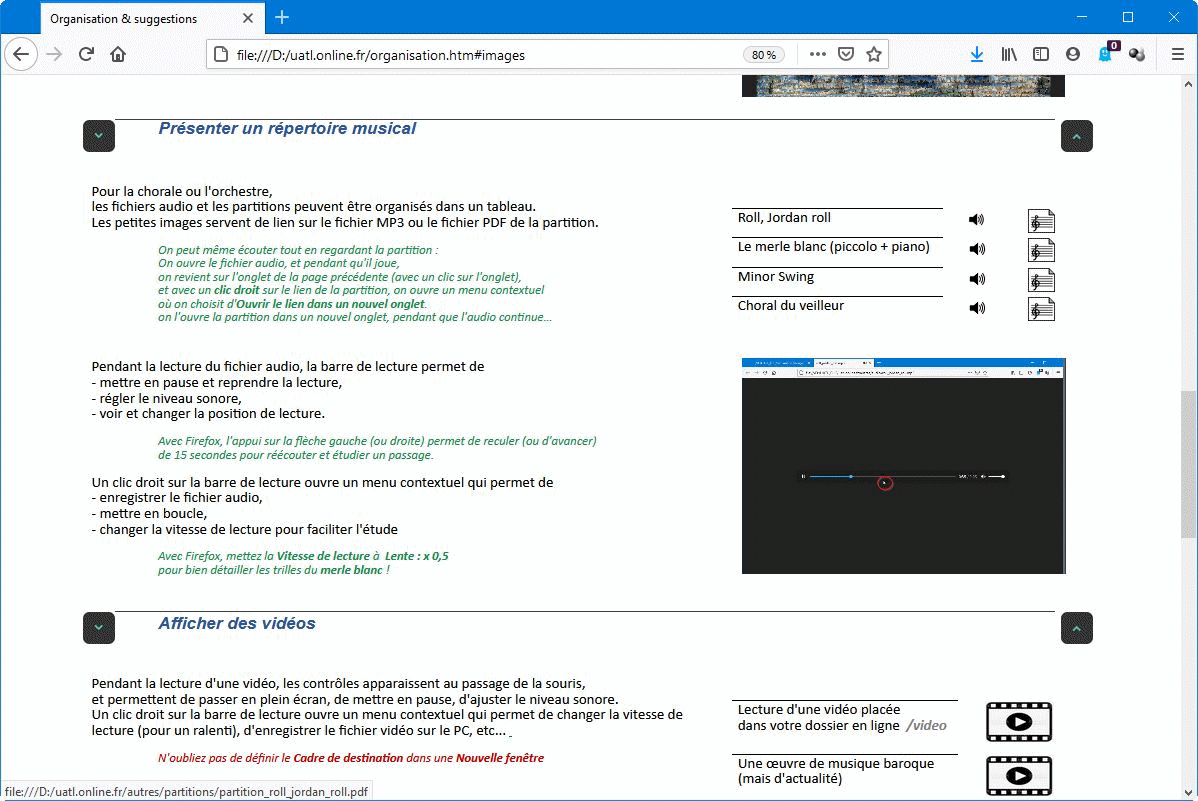
Task: Open the extension with the 0 badge
Action: point(1107,53)
